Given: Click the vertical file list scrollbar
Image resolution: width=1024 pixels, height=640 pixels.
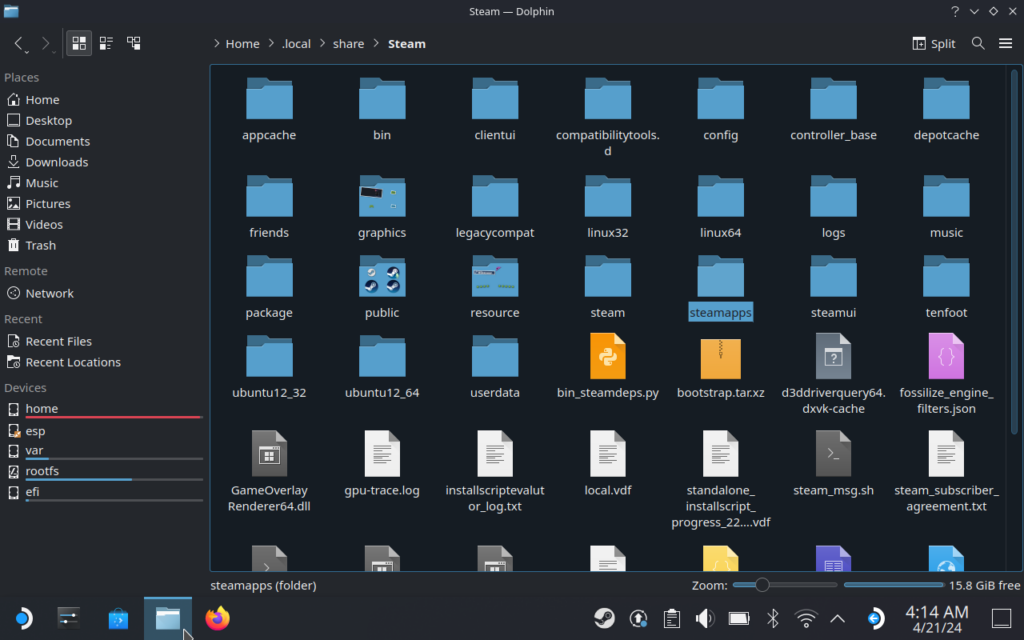Looking at the screenshot, I should 1014,251.
